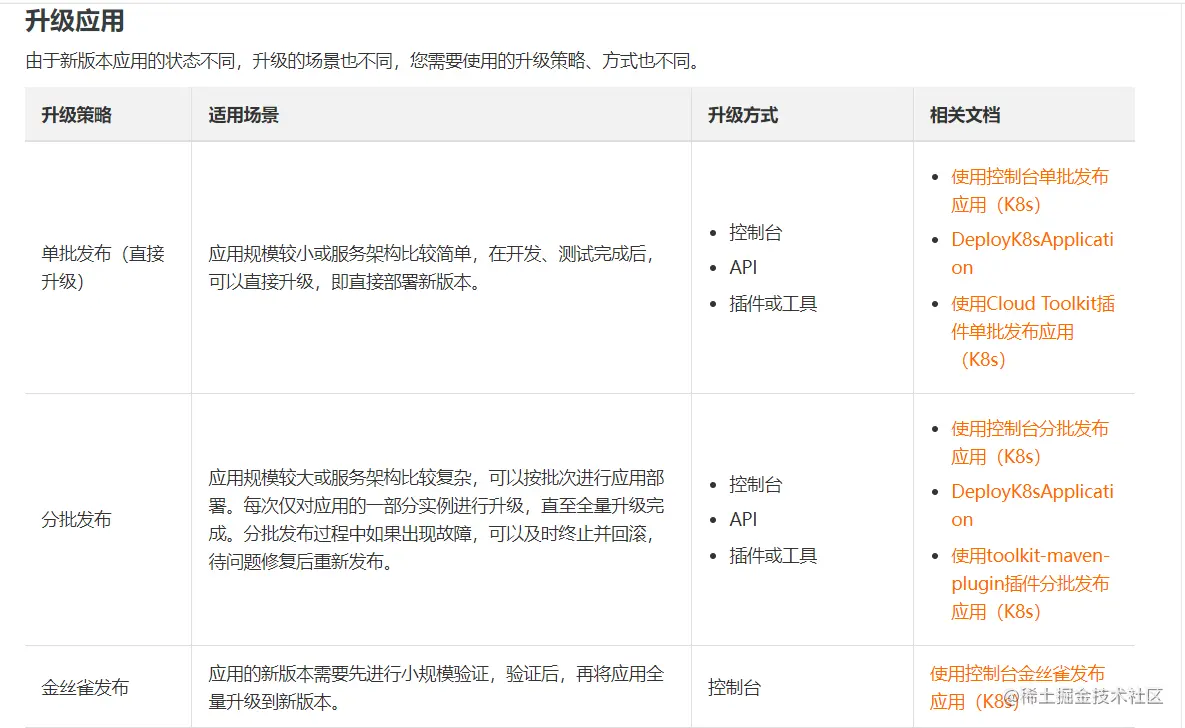The image size is (1185, 728).
Task: Click 插件或工具 bullet in 单批发布 row
Action: click(773, 303)
